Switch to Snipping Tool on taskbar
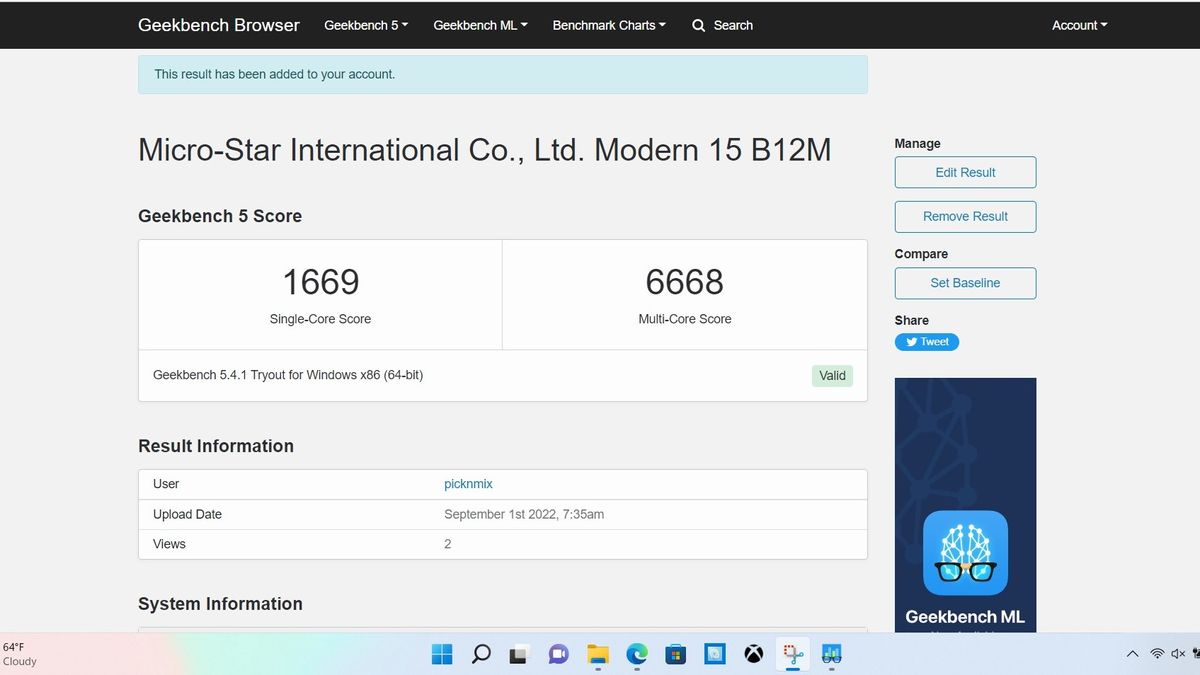Viewport: 1200px width, 675px height. (x=793, y=654)
